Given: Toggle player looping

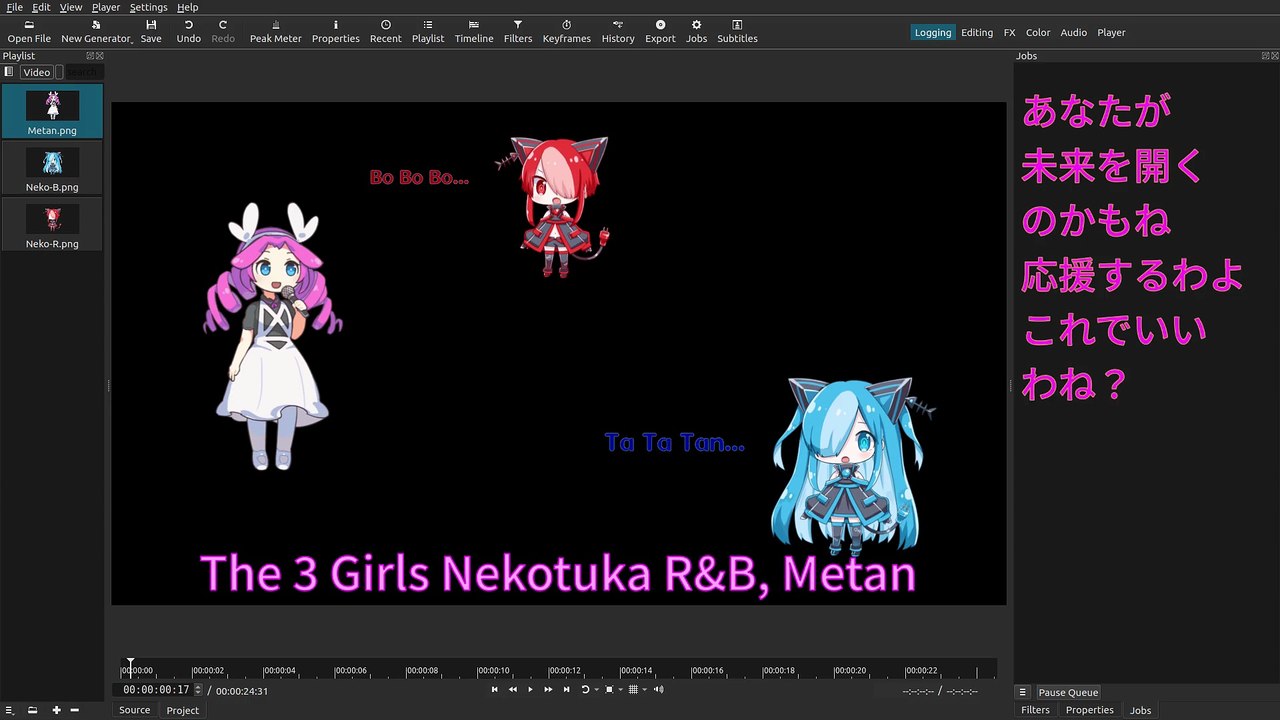Looking at the screenshot, I should (x=585, y=689).
